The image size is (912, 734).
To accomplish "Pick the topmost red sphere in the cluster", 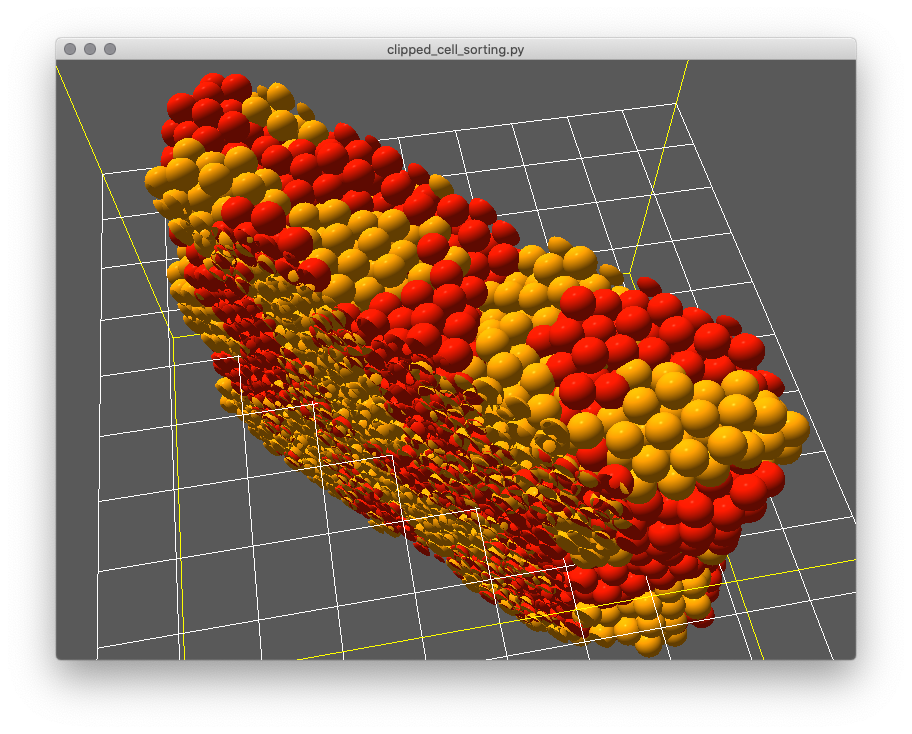I will [236, 86].
